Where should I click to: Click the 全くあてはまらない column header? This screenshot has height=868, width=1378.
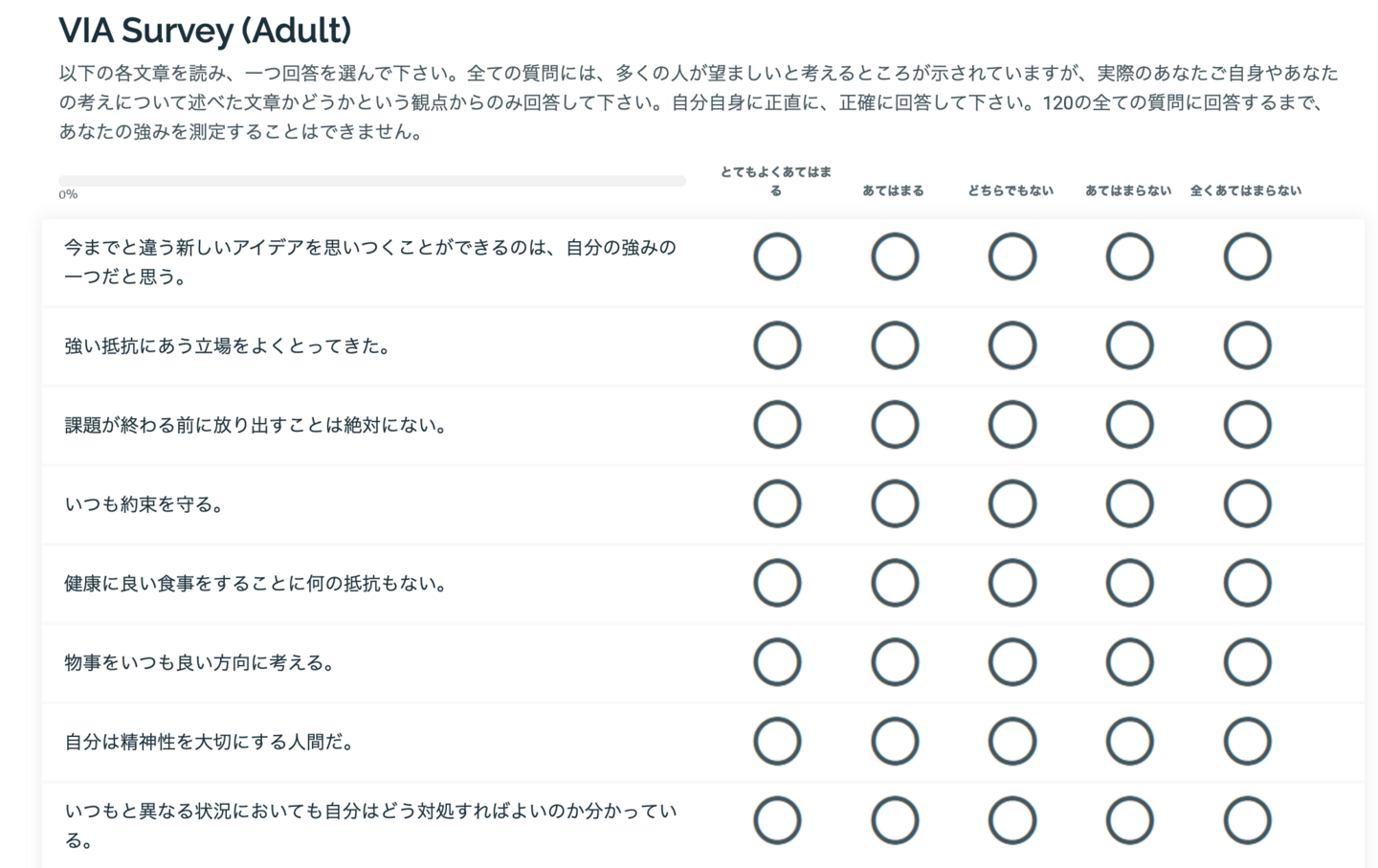[x=1245, y=190]
